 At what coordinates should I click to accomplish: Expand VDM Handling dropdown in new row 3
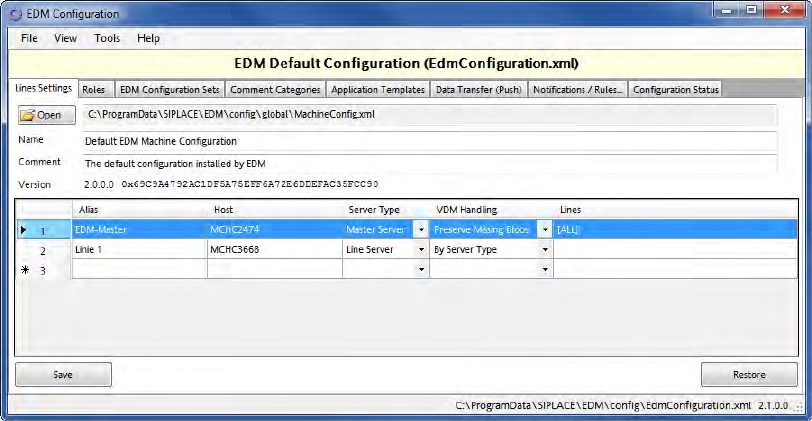[x=545, y=269]
